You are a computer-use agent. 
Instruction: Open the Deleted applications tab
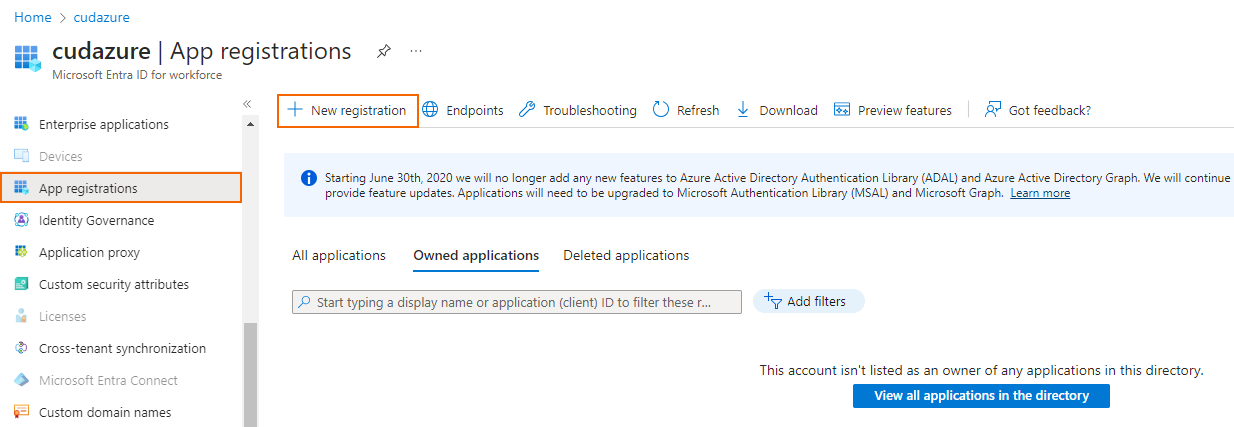point(626,255)
